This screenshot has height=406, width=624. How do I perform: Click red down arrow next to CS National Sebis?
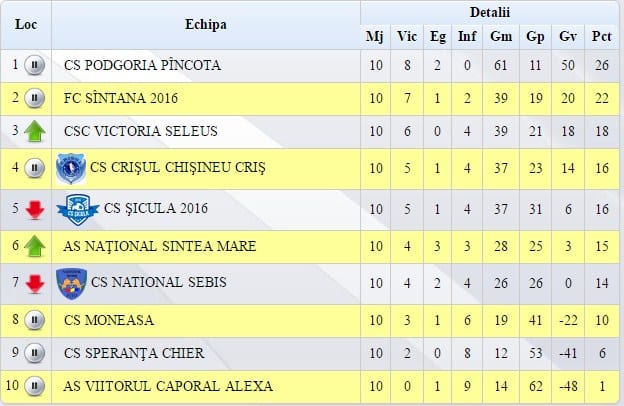pos(35,284)
